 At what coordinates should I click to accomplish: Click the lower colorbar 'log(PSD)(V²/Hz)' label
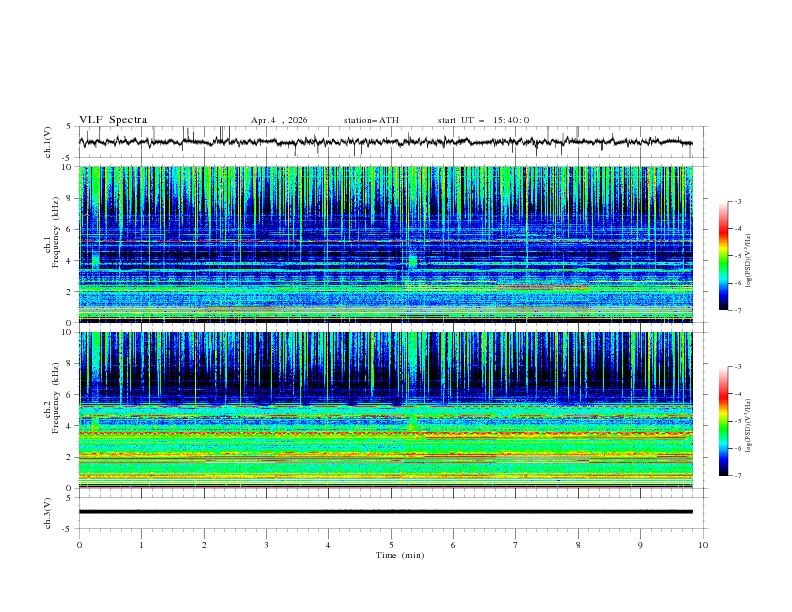click(x=748, y=426)
